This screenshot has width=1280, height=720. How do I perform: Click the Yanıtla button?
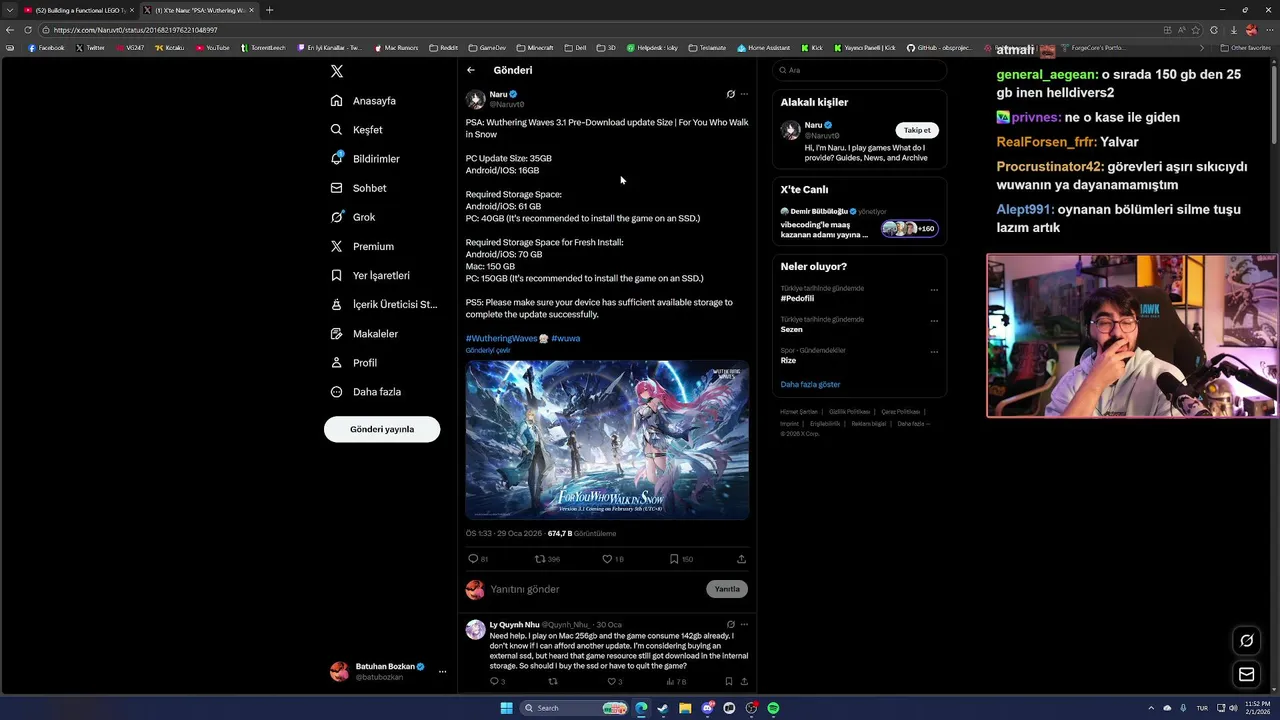727,589
